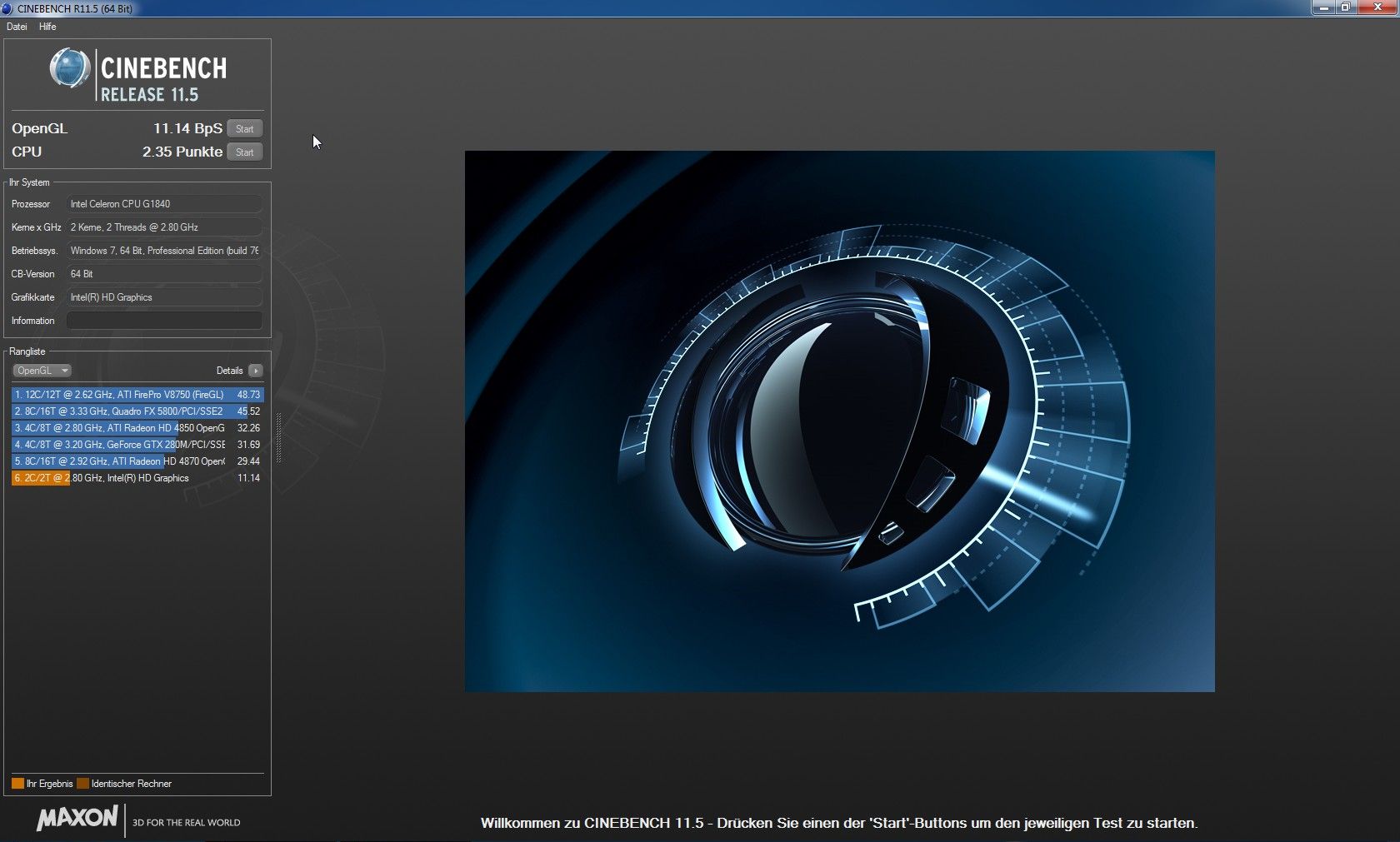Click the CB-Version 64 Bit field
Screen dimensions: 1400x842
[x=164, y=274]
